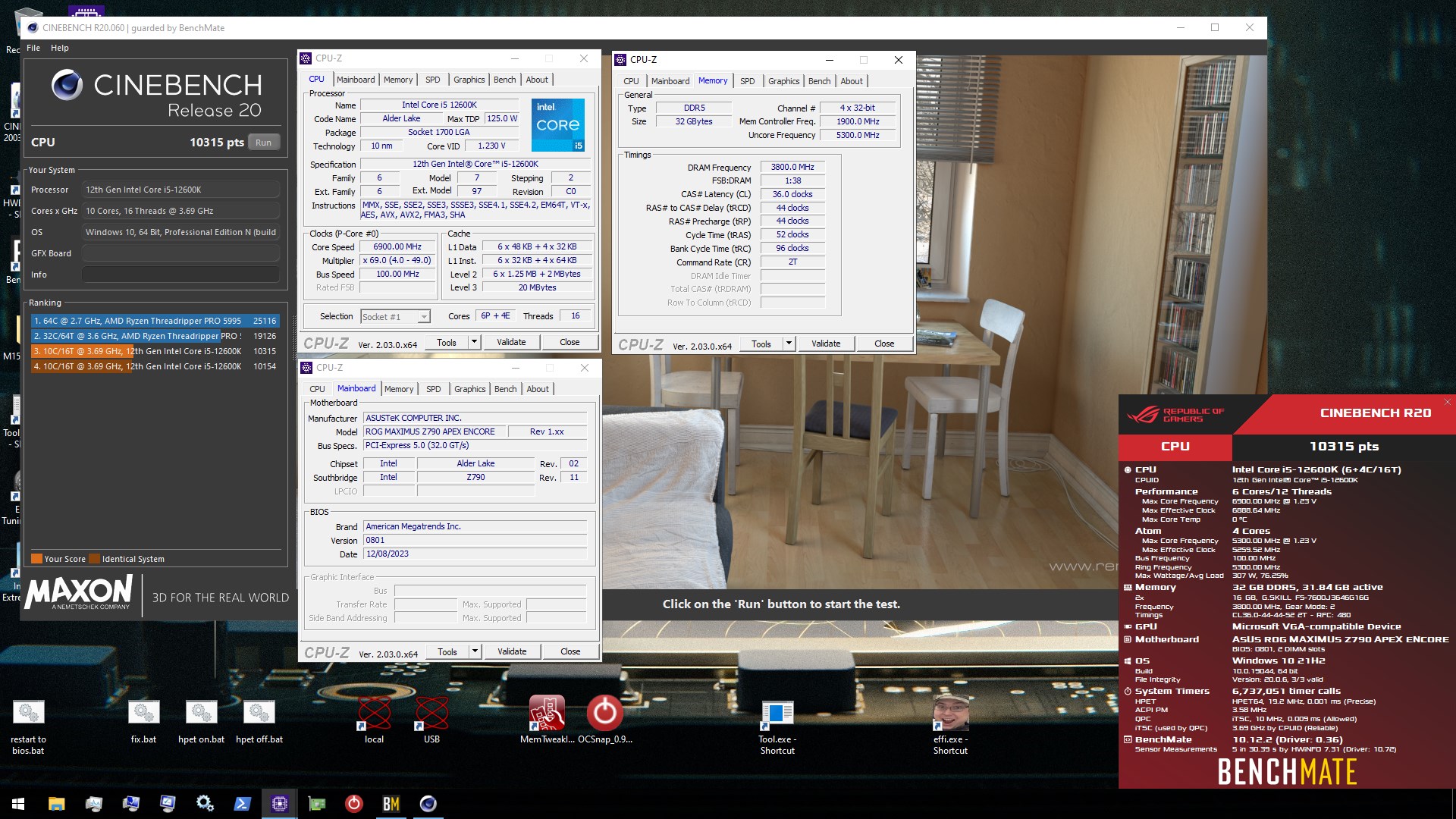Click Close in the CPU-Z Mainboard window
1456x819 pixels.
[x=570, y=651]
